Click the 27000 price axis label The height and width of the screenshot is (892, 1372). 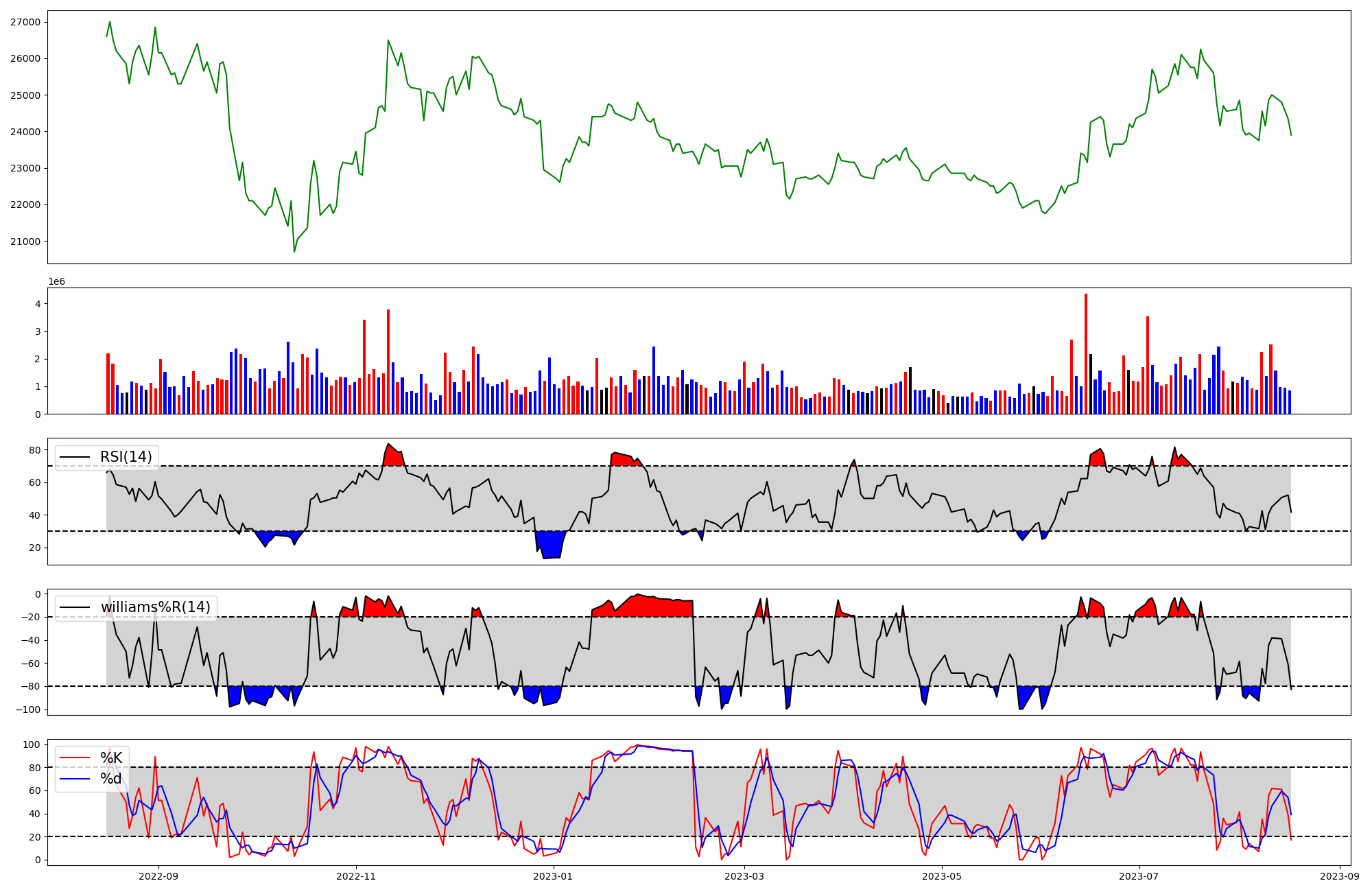[x=25, y=22]
